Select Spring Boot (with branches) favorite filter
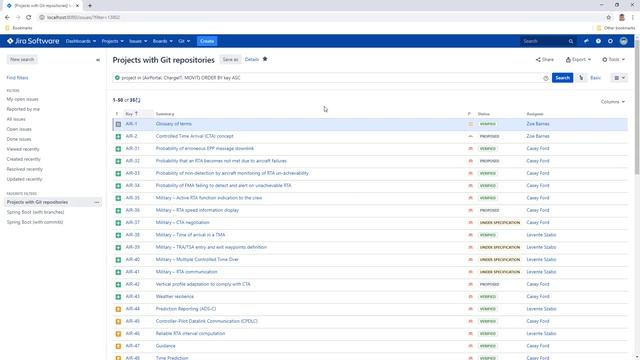 click(x=35, y=212)
